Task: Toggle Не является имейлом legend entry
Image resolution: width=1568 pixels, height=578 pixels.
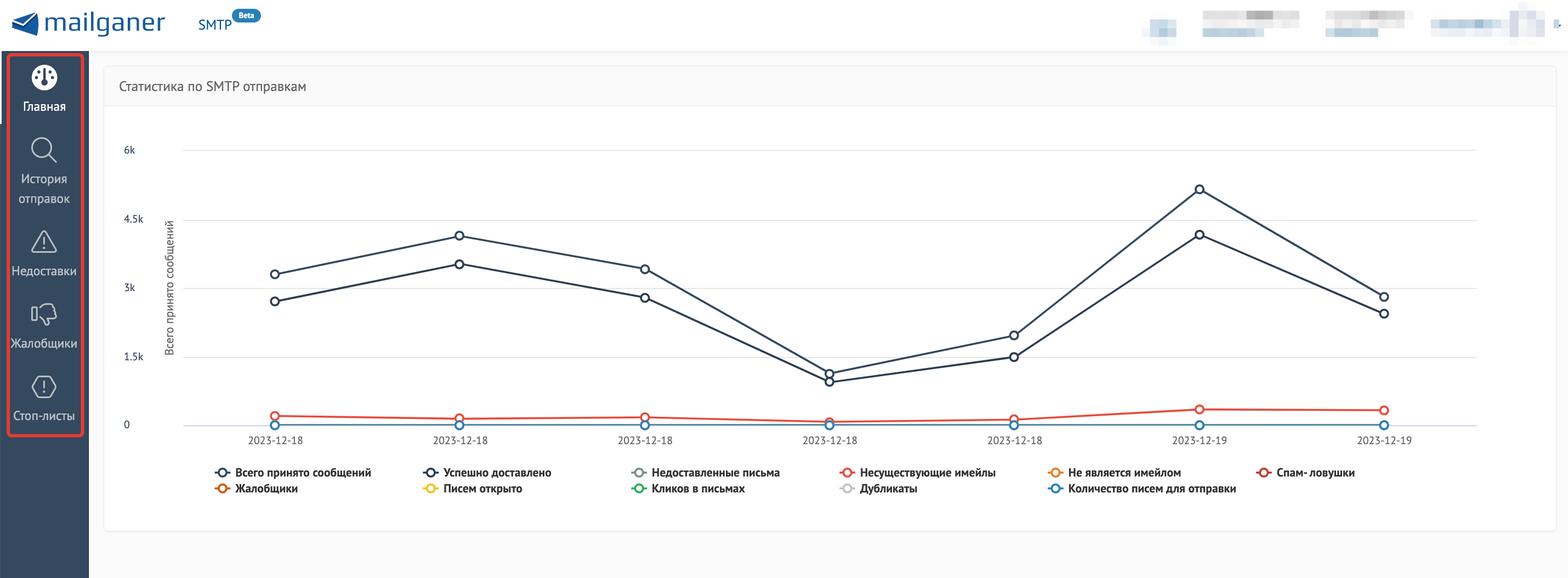Action: pyautogui.click(x=1114, y=473)
